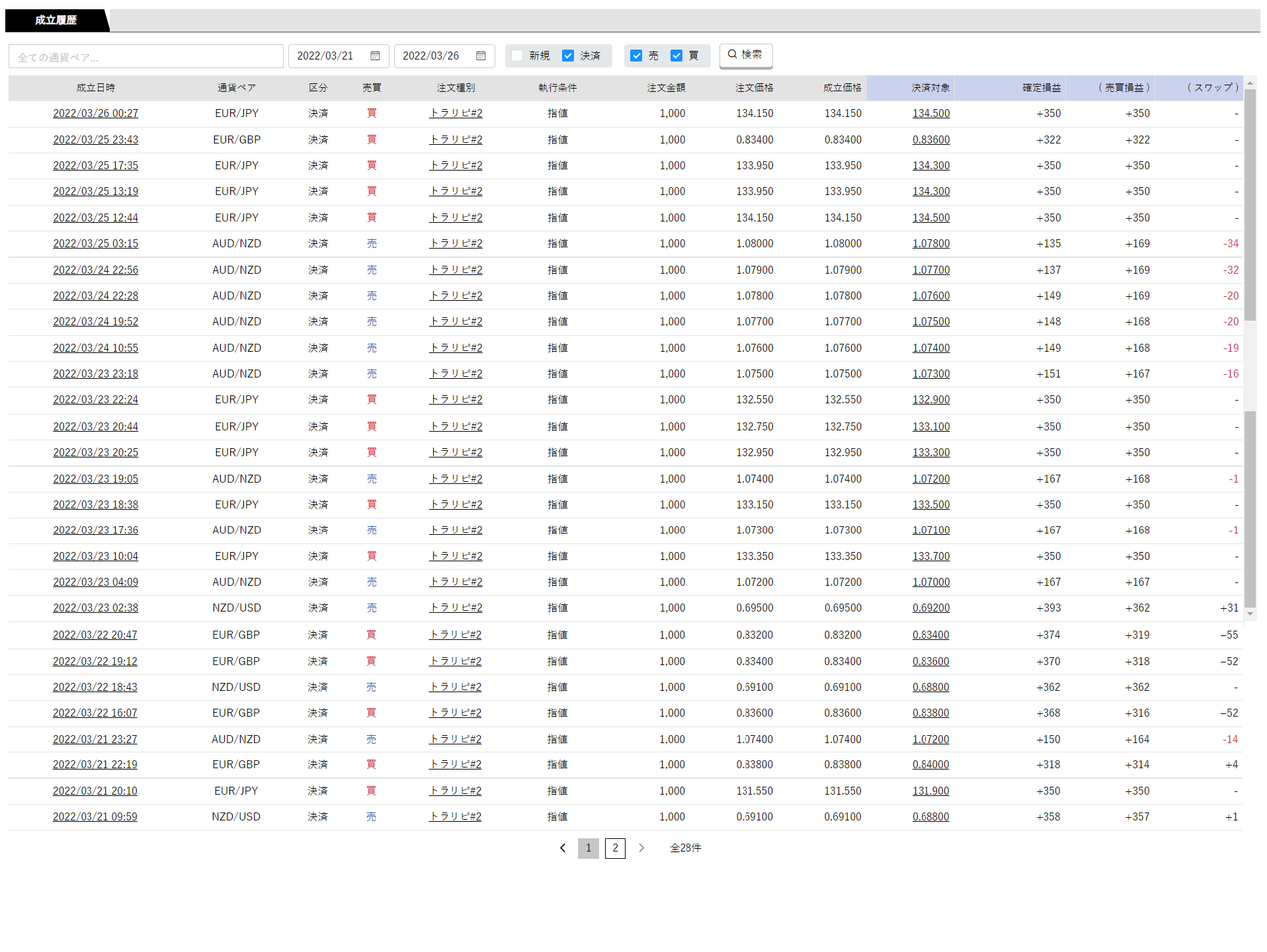Viewport: 1267px width, 952px height.
Task: Open トラリピ#2 link in 2022/03/21 22:19 row
Action: (455, 765)
